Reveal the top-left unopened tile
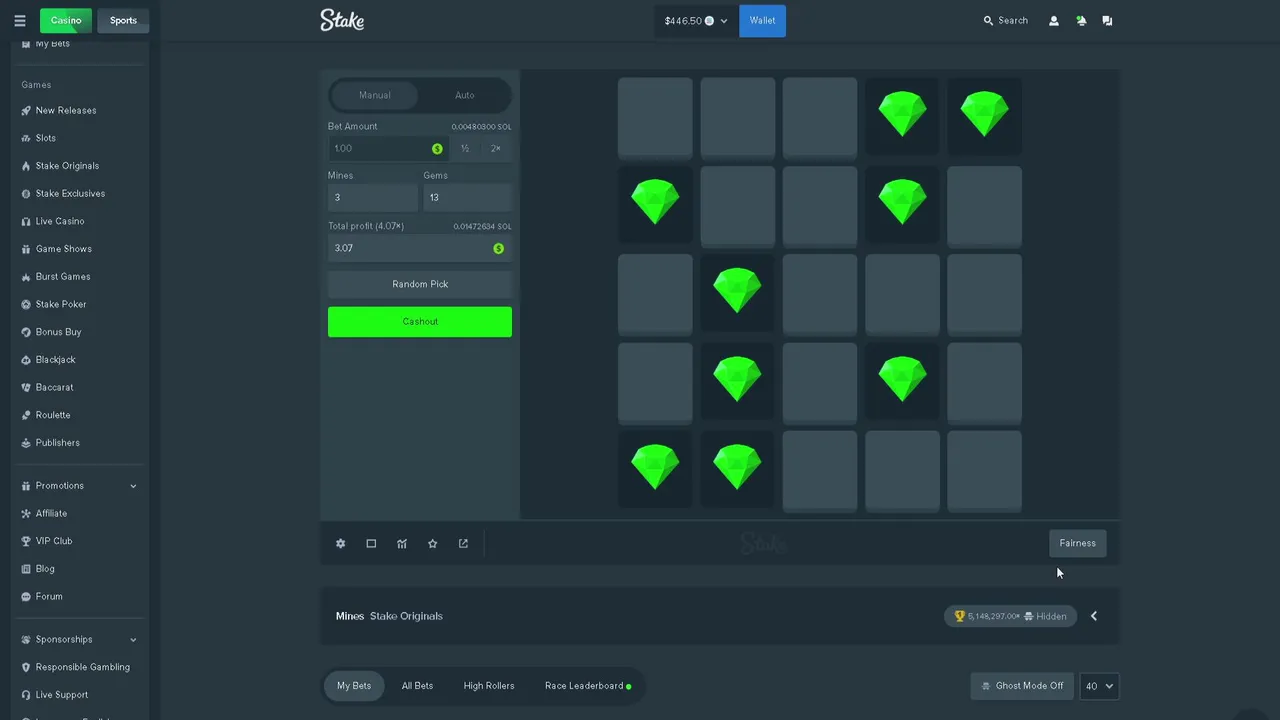This screenshot has height=720, width=1280. (655, 118)
